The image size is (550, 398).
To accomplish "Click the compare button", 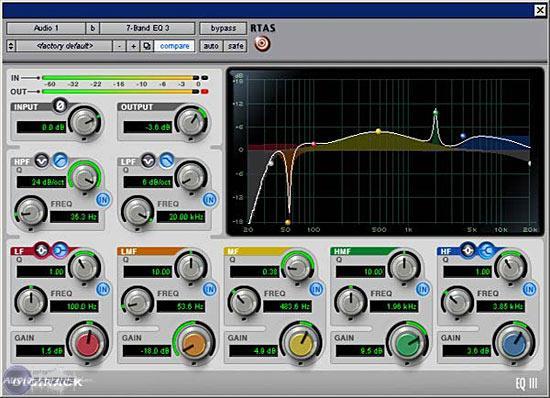I will (x=174, y=46).
